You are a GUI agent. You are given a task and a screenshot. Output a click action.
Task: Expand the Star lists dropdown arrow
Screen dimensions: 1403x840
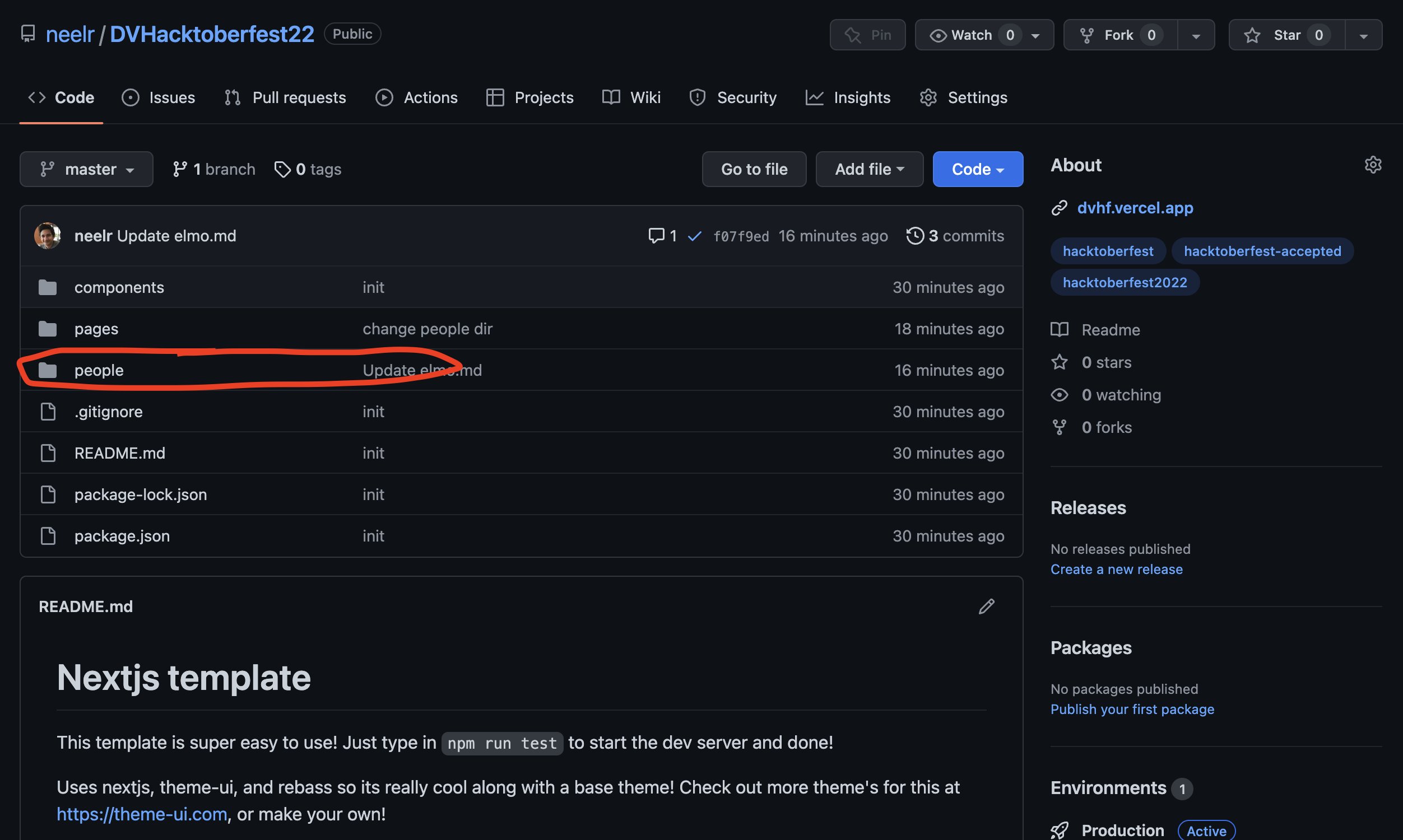(x=1363, y=35)
